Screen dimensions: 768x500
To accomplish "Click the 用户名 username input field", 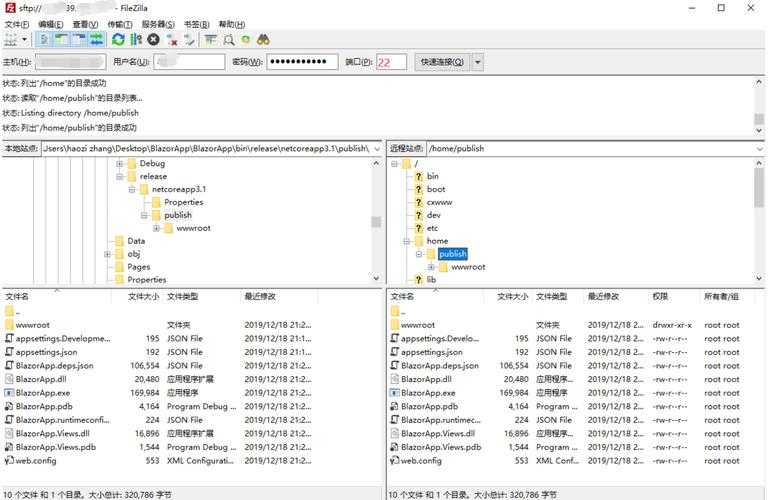I will point(189,62).
